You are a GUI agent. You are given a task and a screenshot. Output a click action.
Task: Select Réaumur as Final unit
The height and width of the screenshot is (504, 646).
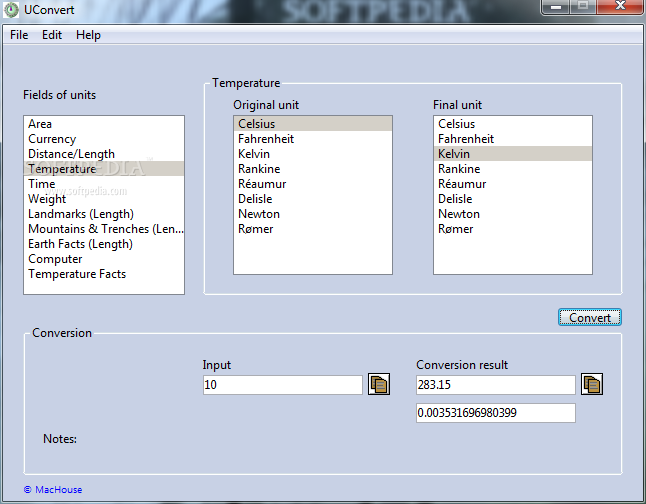pyautogui.click(x=513, y=184)
